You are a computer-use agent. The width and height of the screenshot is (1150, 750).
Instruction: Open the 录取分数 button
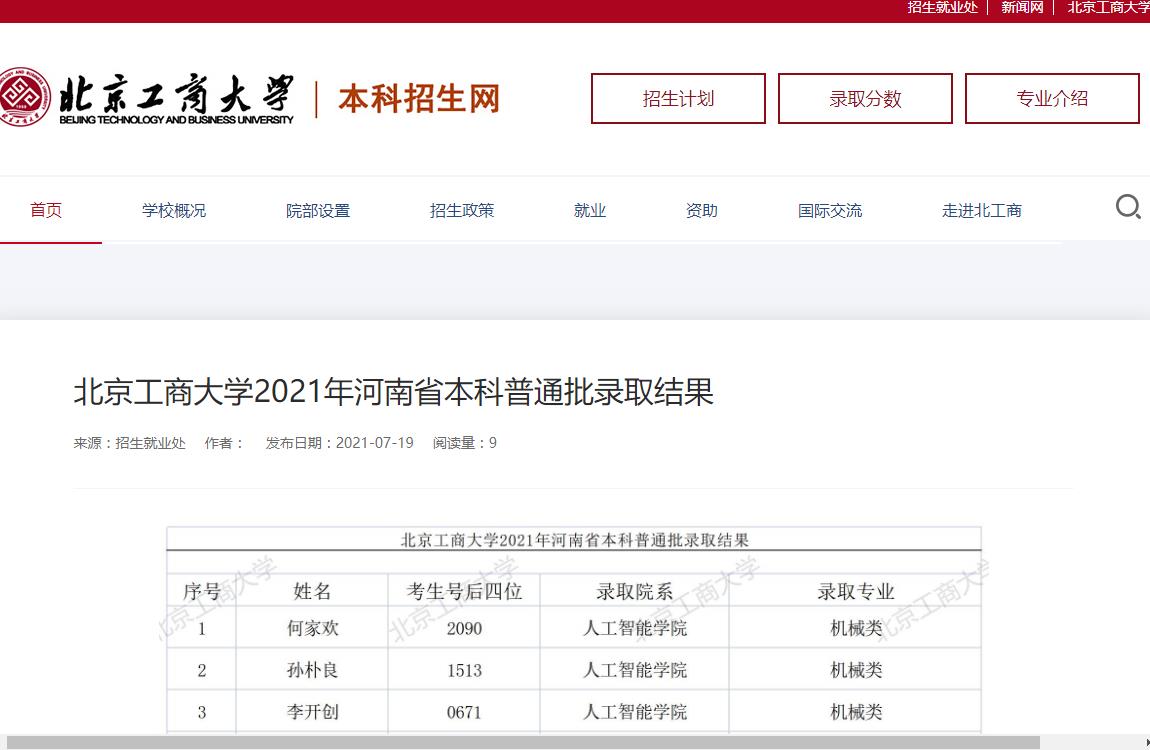865,98
